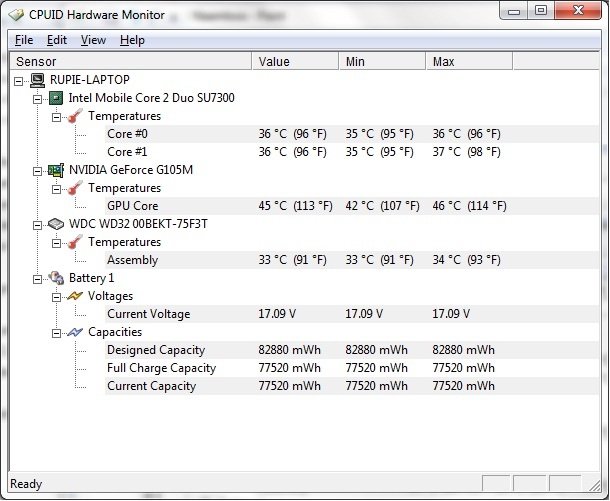Screen dimensions: 610x501
Task: Click the hard drive Temperatures thermometer icon
Action: click(75, 242)
